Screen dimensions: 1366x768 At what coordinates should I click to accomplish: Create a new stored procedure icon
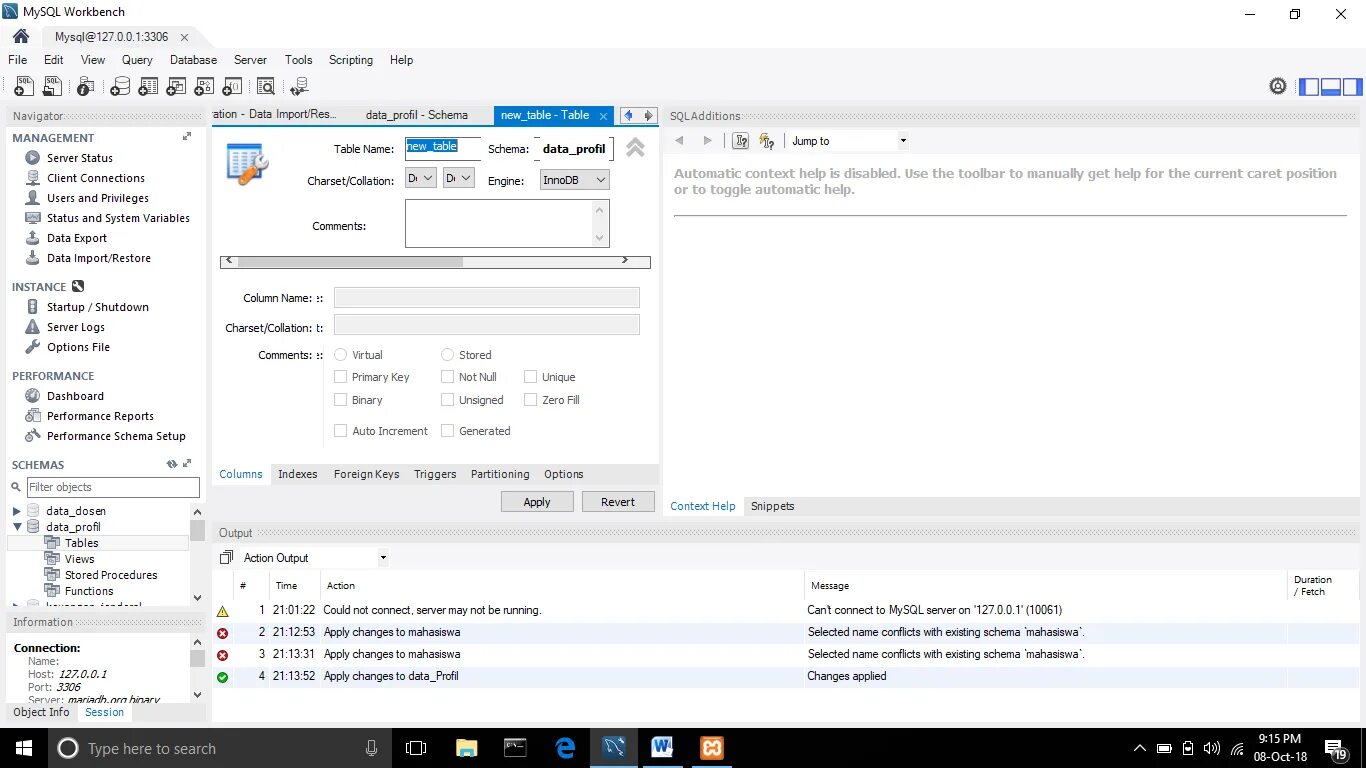pyautogui.click(x=204, y=87)
